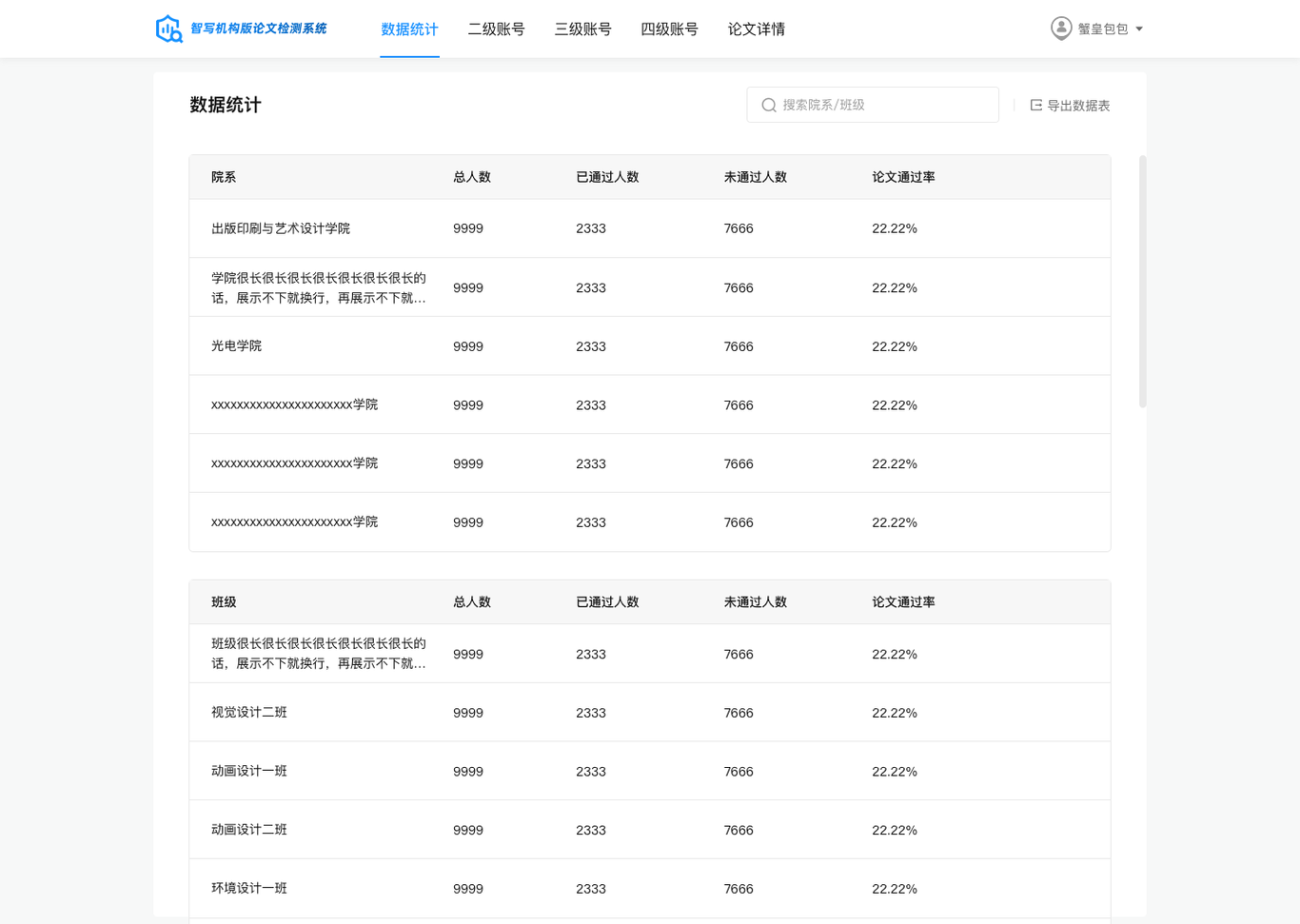Click 总人数 header in the 班级 table
This screenshot has width=1300, height=924.
[472, 602]
